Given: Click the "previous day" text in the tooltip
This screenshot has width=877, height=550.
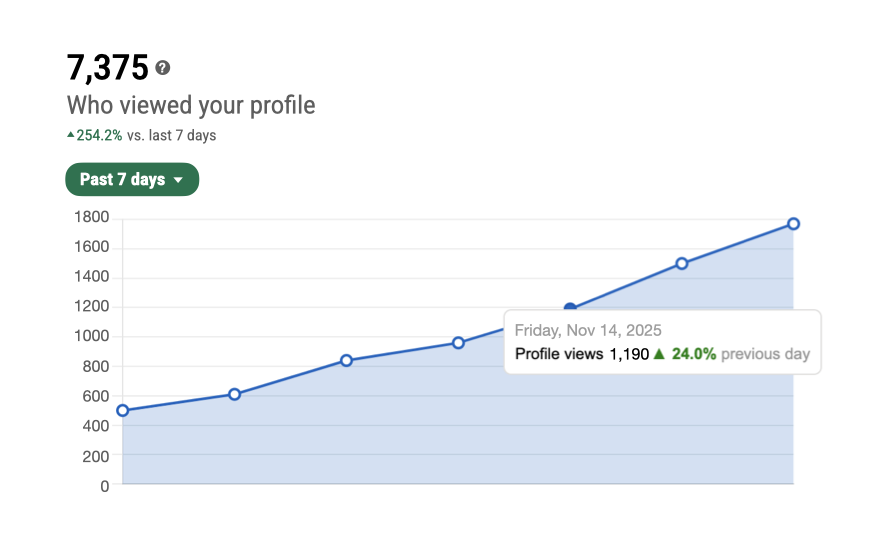Looking at the screenshot, I should [765, 354].
